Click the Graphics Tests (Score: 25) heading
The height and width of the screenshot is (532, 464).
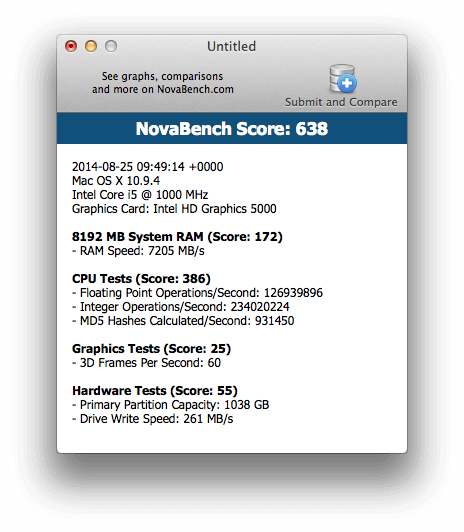151,349
